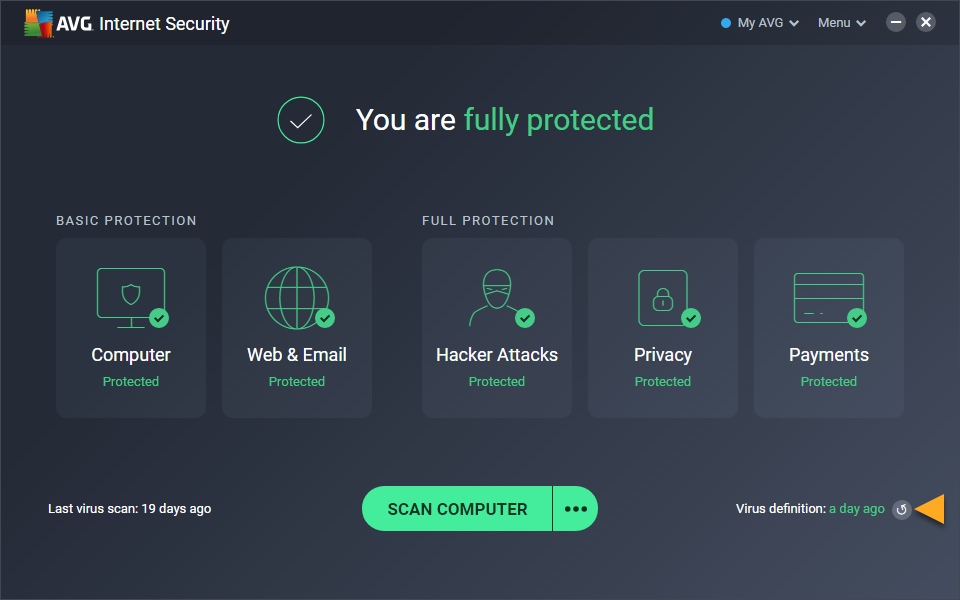Click the 'a day ago' virus definition link
The width and height of the screenshot is (960, 600).
tap(857, 509)
